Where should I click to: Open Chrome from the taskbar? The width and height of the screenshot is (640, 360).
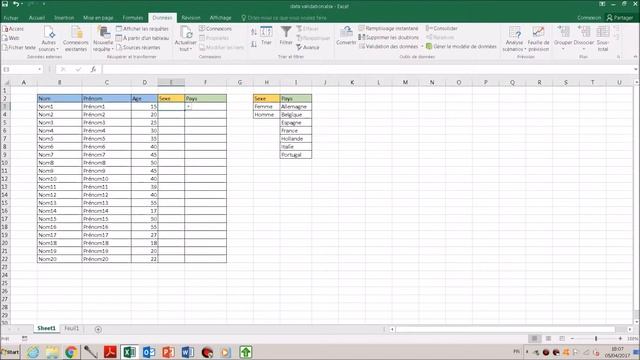click(x=71, y=352)
